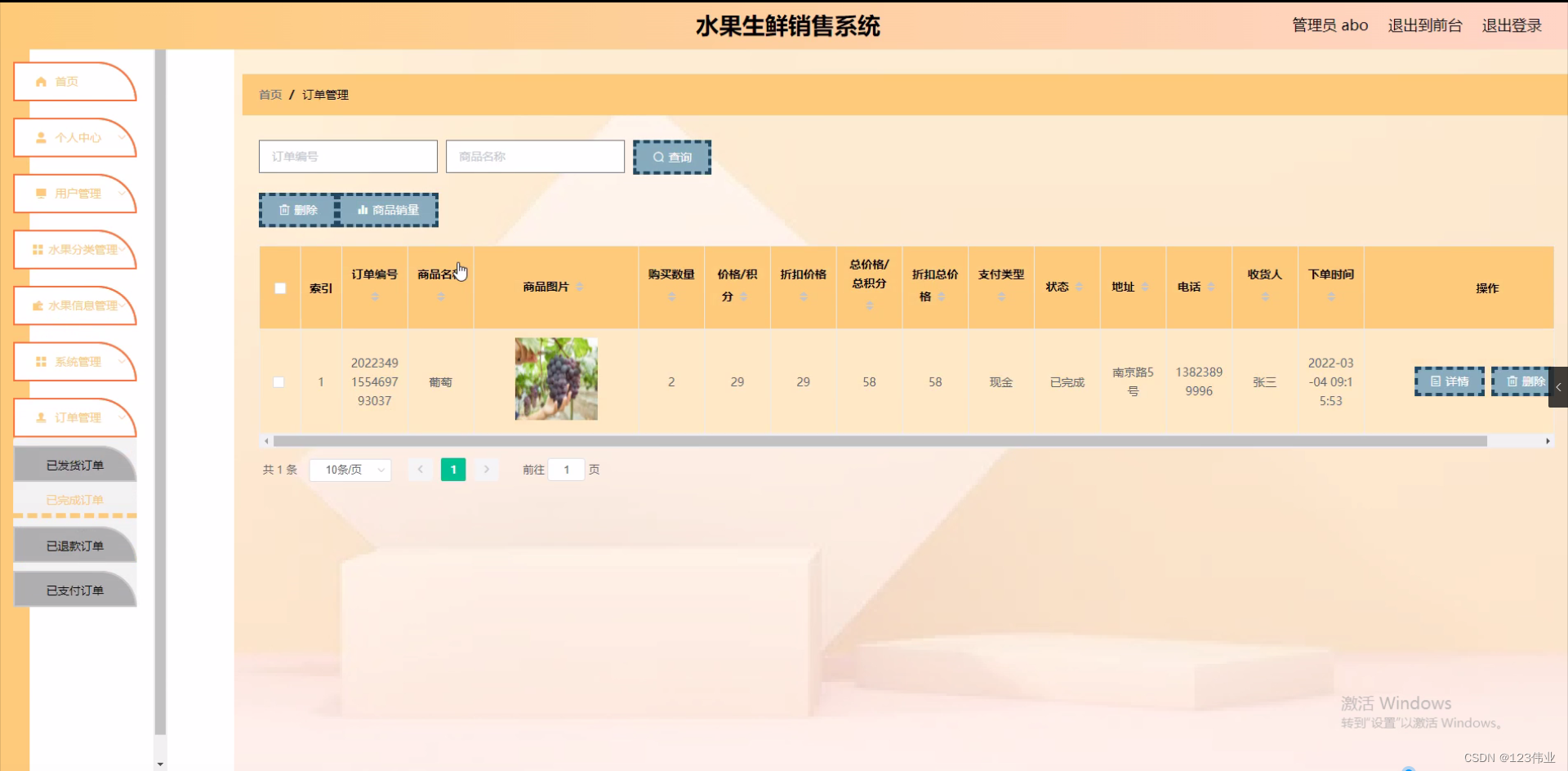Click the 个人中心 person icon
The width and height of the screenshot is (1568, 771).
pos(41,138)
